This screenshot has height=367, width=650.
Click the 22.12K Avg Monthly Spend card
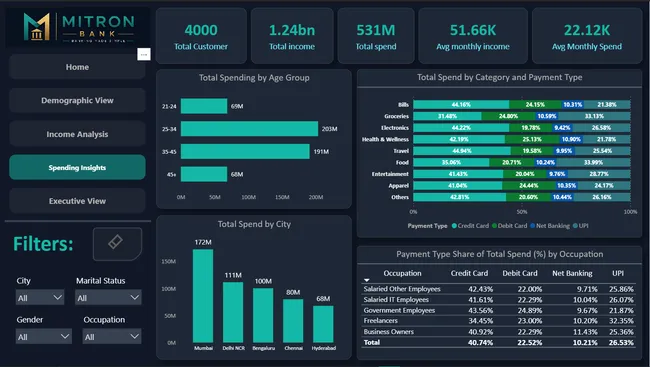587,36
